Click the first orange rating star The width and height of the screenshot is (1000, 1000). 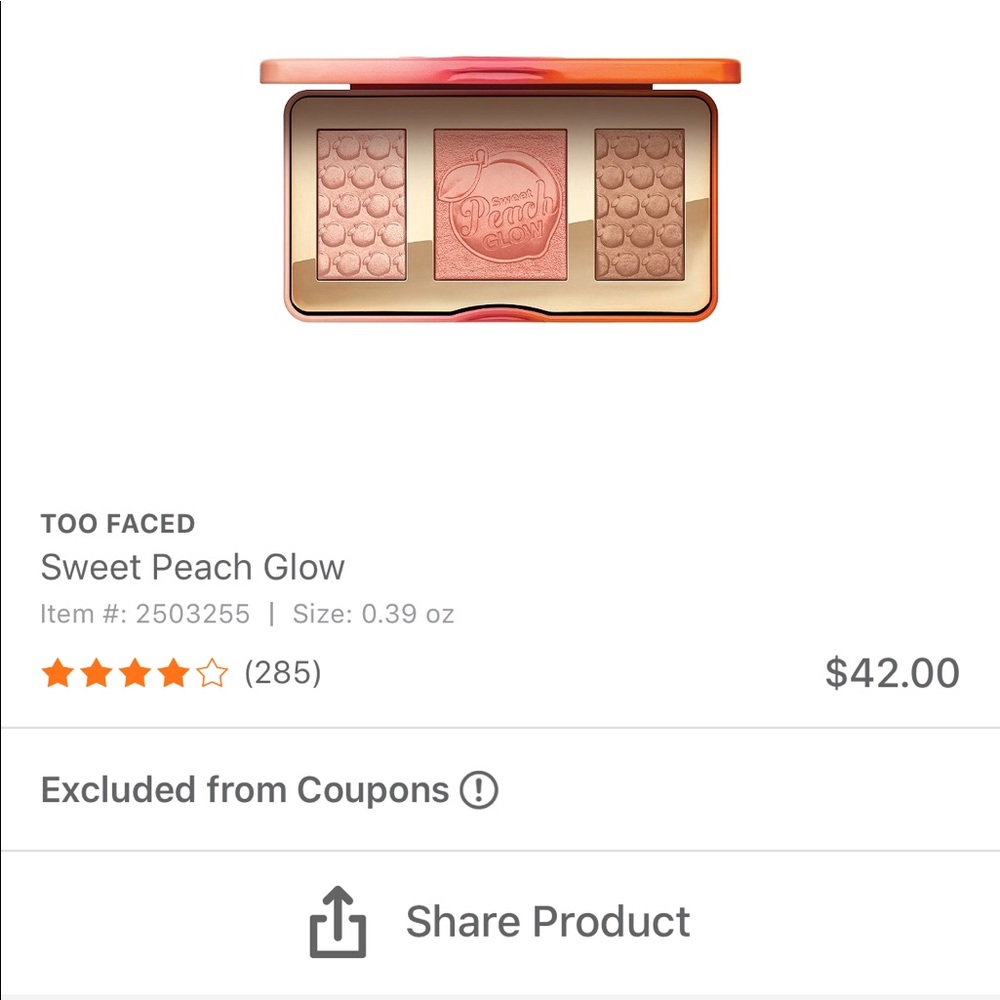57,671
